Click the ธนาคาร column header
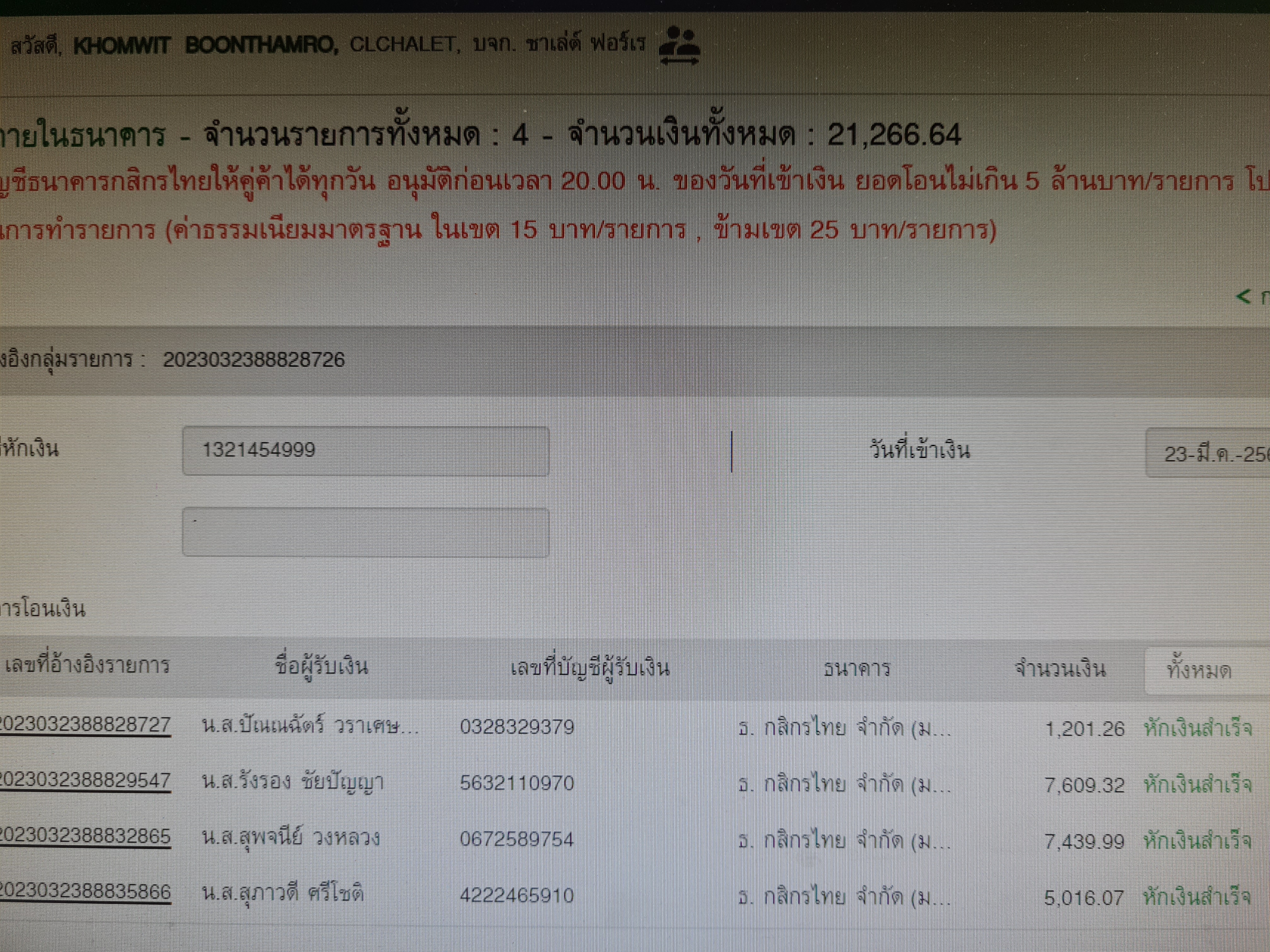This screenshot has width=1270, height=952. point(857,669)
